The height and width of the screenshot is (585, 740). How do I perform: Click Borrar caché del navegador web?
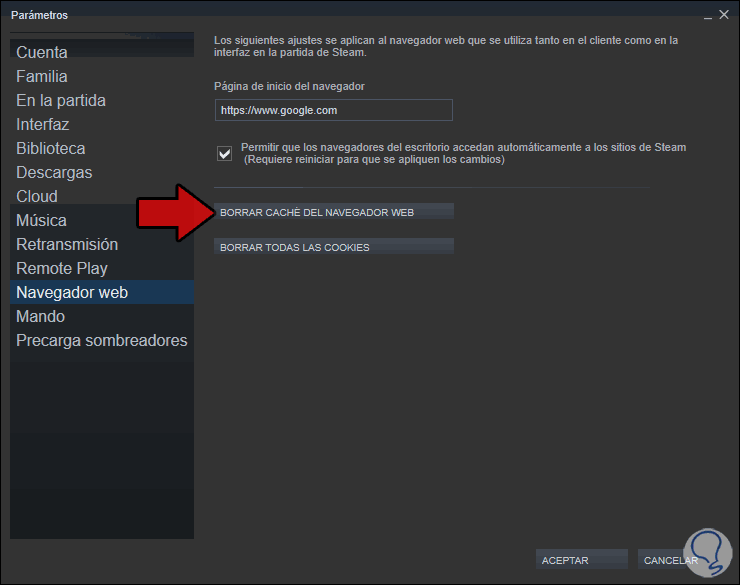tap(334, 212)
